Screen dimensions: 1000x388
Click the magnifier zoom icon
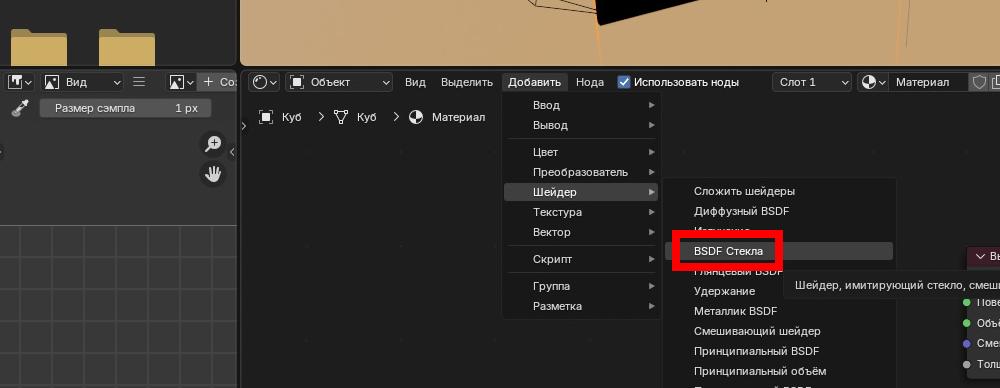[213, 144]
